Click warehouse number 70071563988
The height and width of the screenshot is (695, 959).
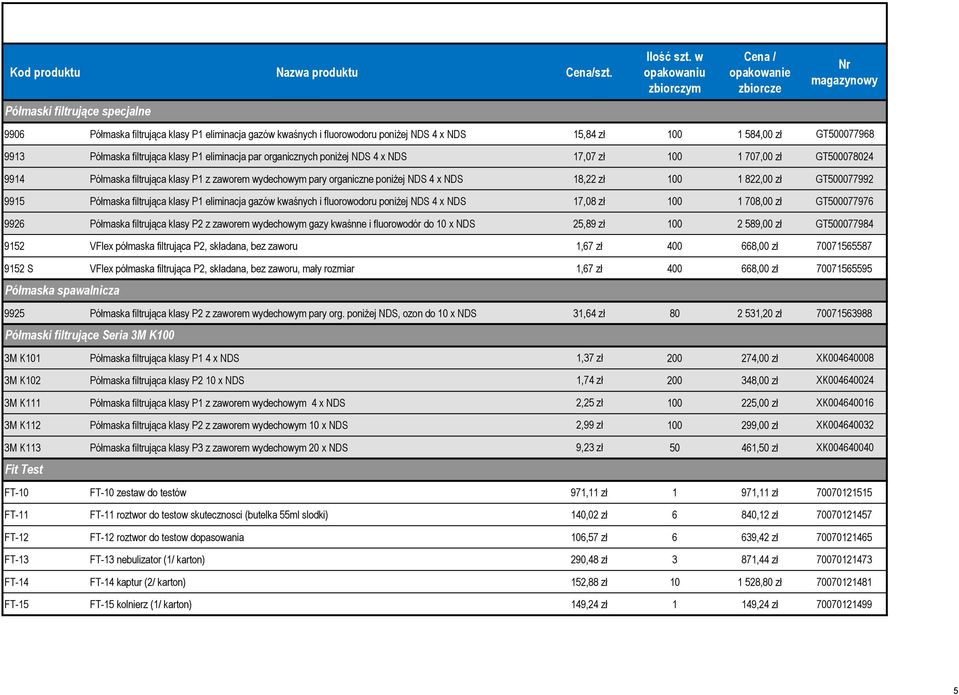pyautogui.click(x=844, y=313)
